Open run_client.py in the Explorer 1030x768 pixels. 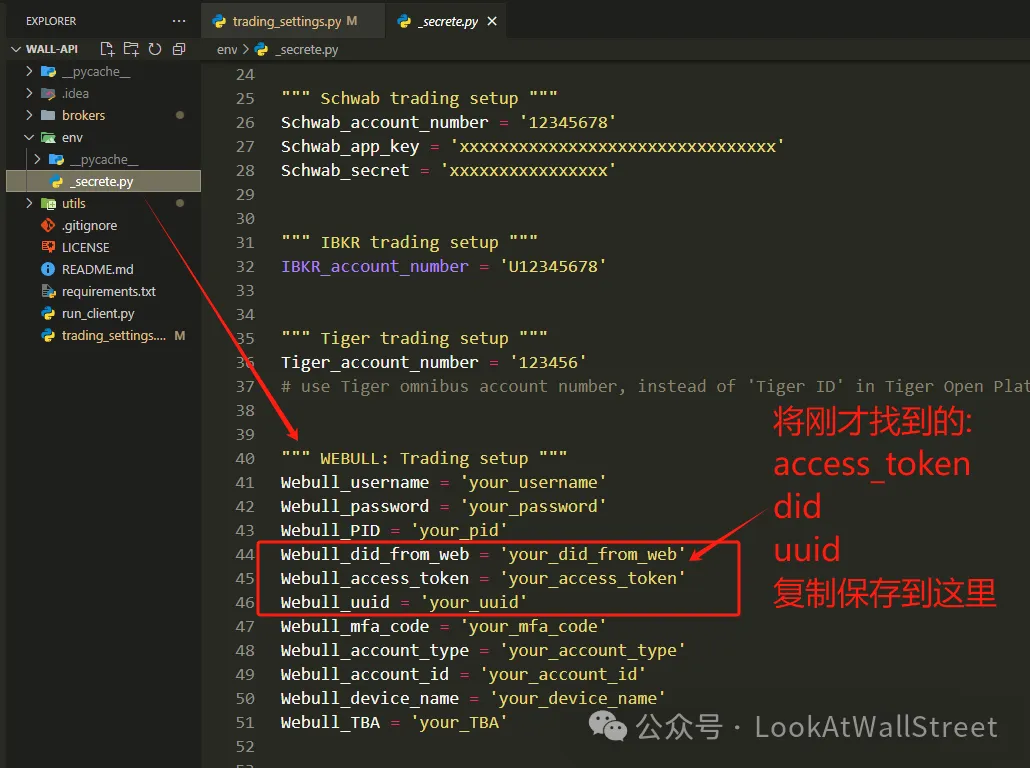[97, 313]
